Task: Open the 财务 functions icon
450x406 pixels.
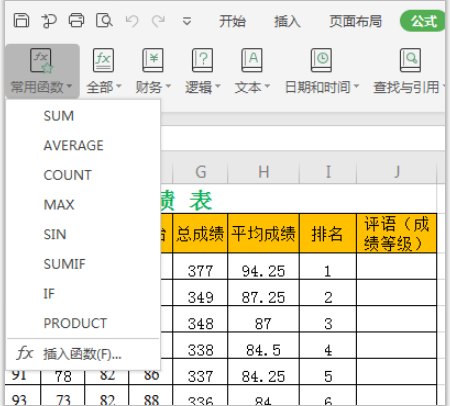Action: (x=153, y=60)
